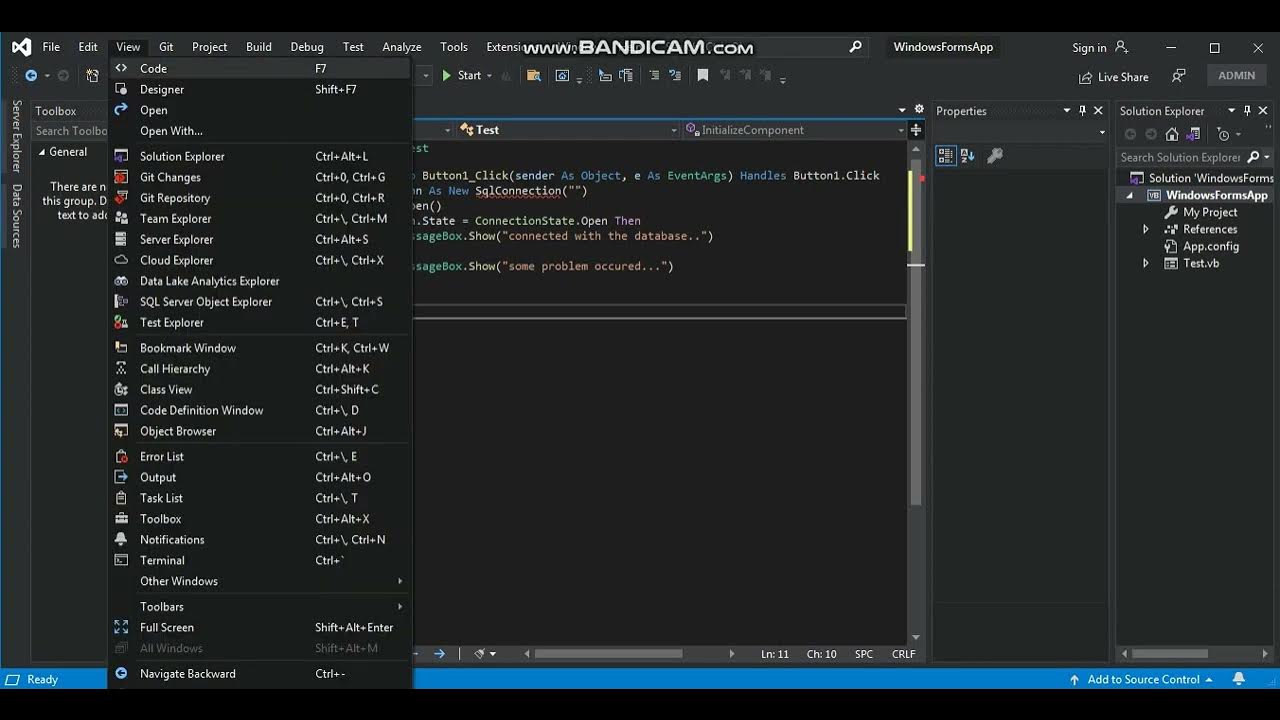Select App.config in Solution Explorer
Viewport: 1280px width, 720px height.
[1210, 246]
